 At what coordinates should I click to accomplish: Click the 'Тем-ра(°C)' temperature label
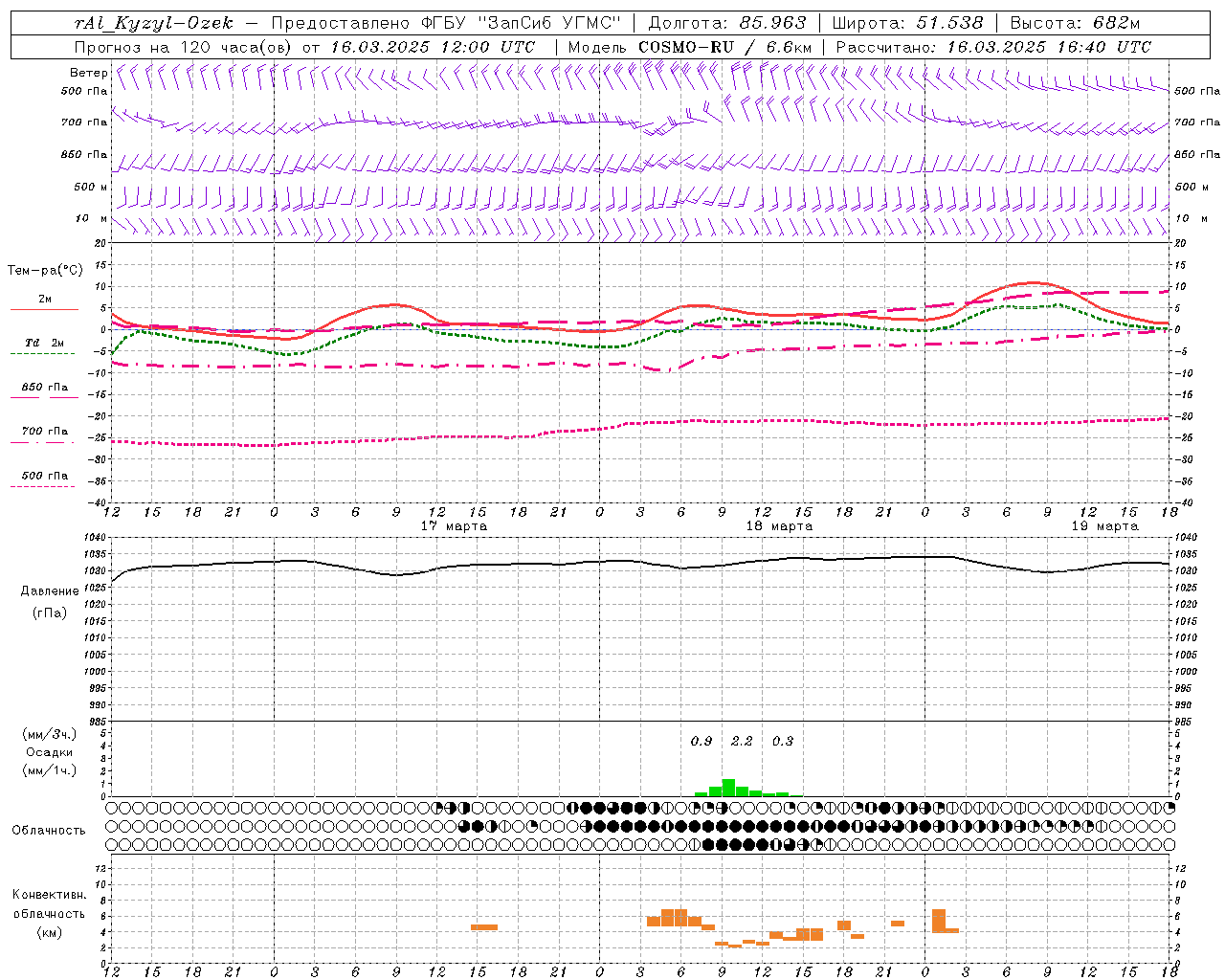45,271
